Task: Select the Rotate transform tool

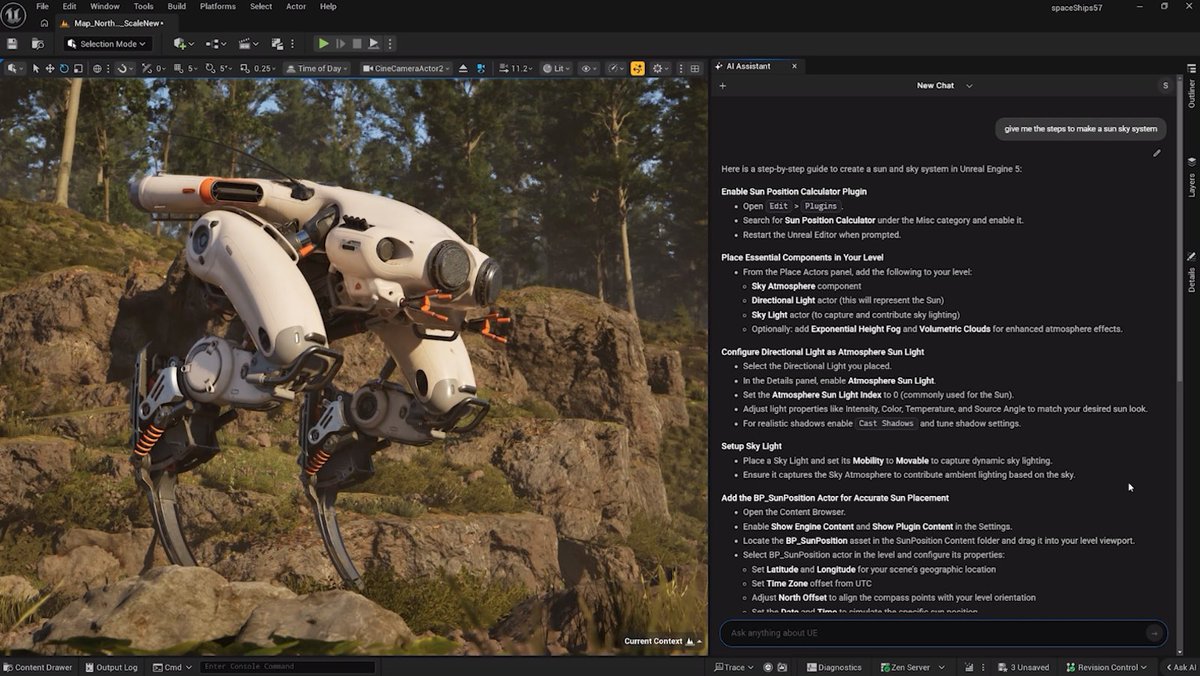Action: coord(63,68)
